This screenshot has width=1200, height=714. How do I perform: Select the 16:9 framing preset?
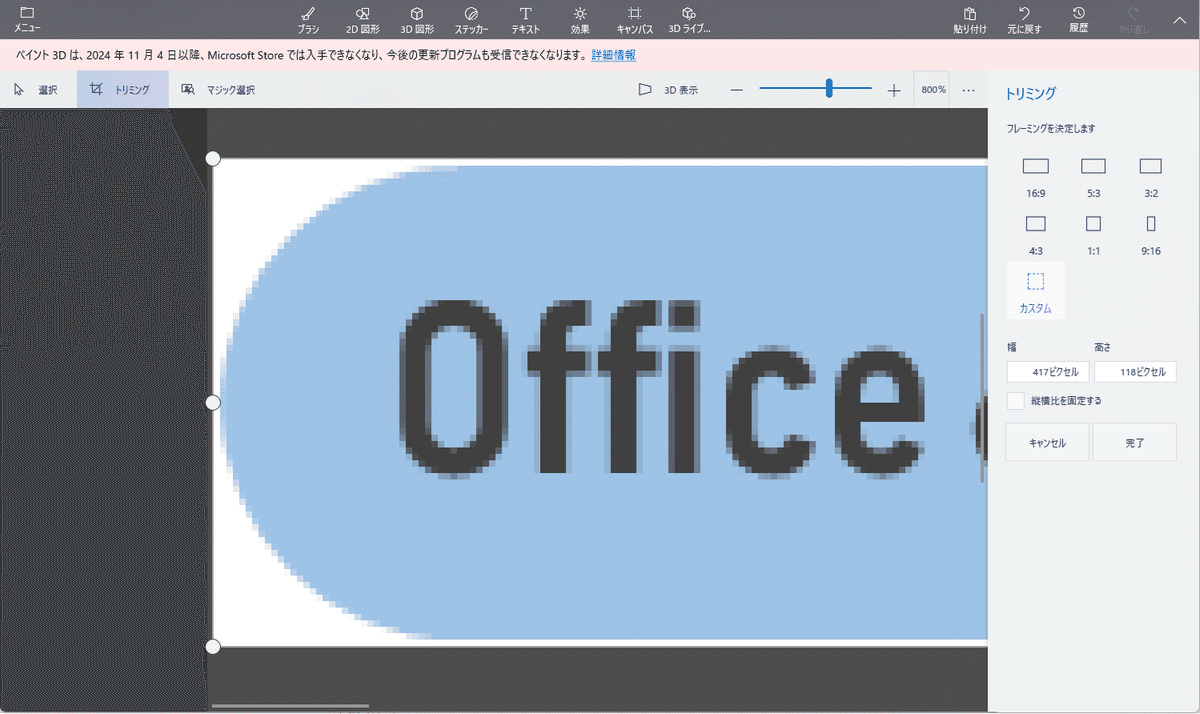[1035, 178]
